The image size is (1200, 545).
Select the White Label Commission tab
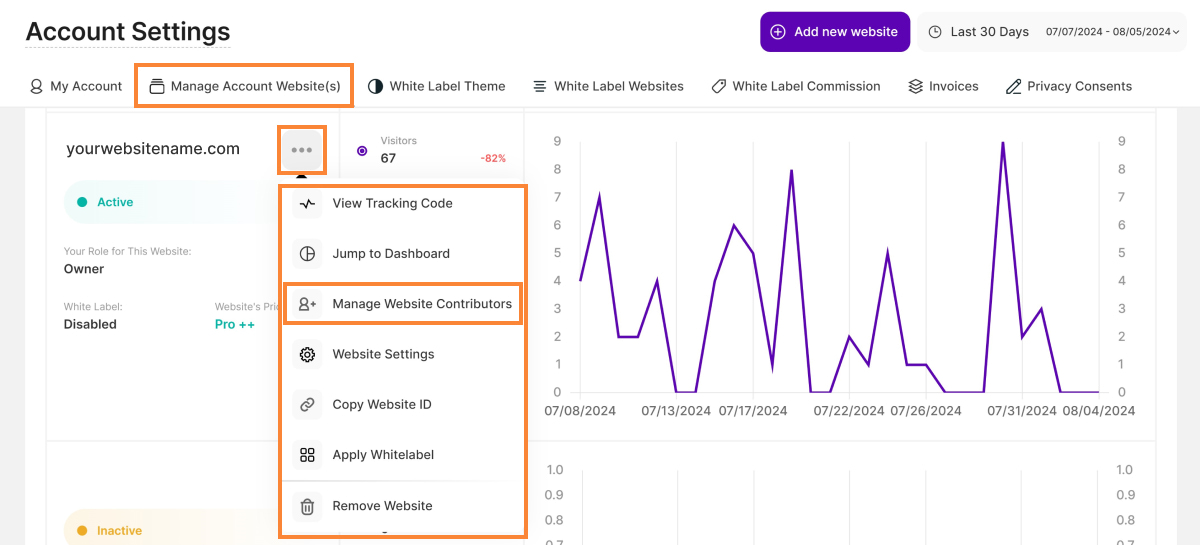(795, 86)
